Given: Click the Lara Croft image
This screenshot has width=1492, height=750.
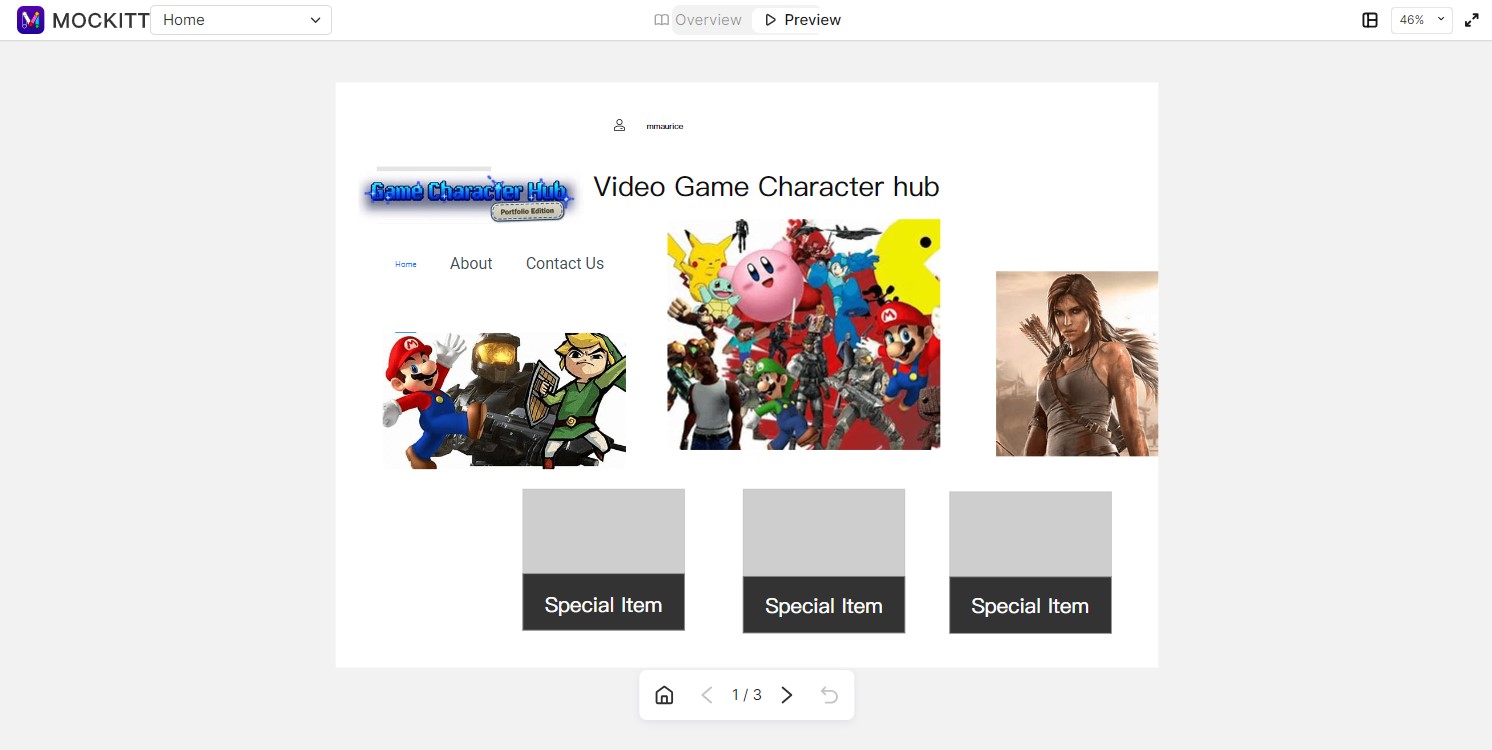Looking at the screenshot, I should pos(1077,364).
